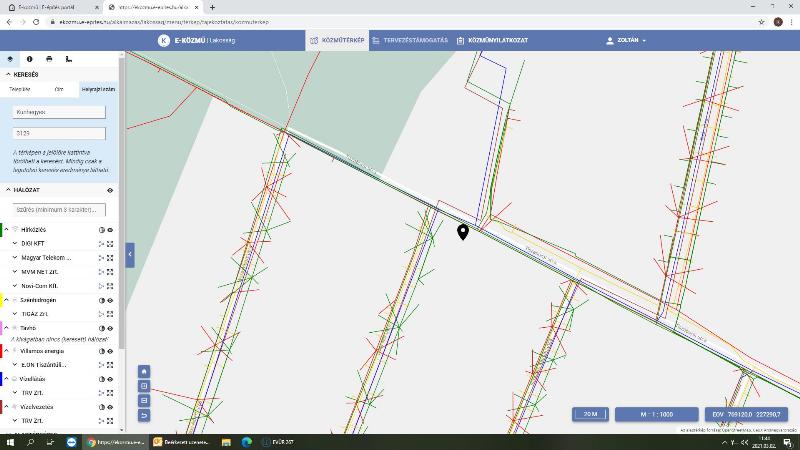800x450 pixels.
Task: Expand the DIGI KFT entry
Action: pyautogui.click(x=15, y=243)
